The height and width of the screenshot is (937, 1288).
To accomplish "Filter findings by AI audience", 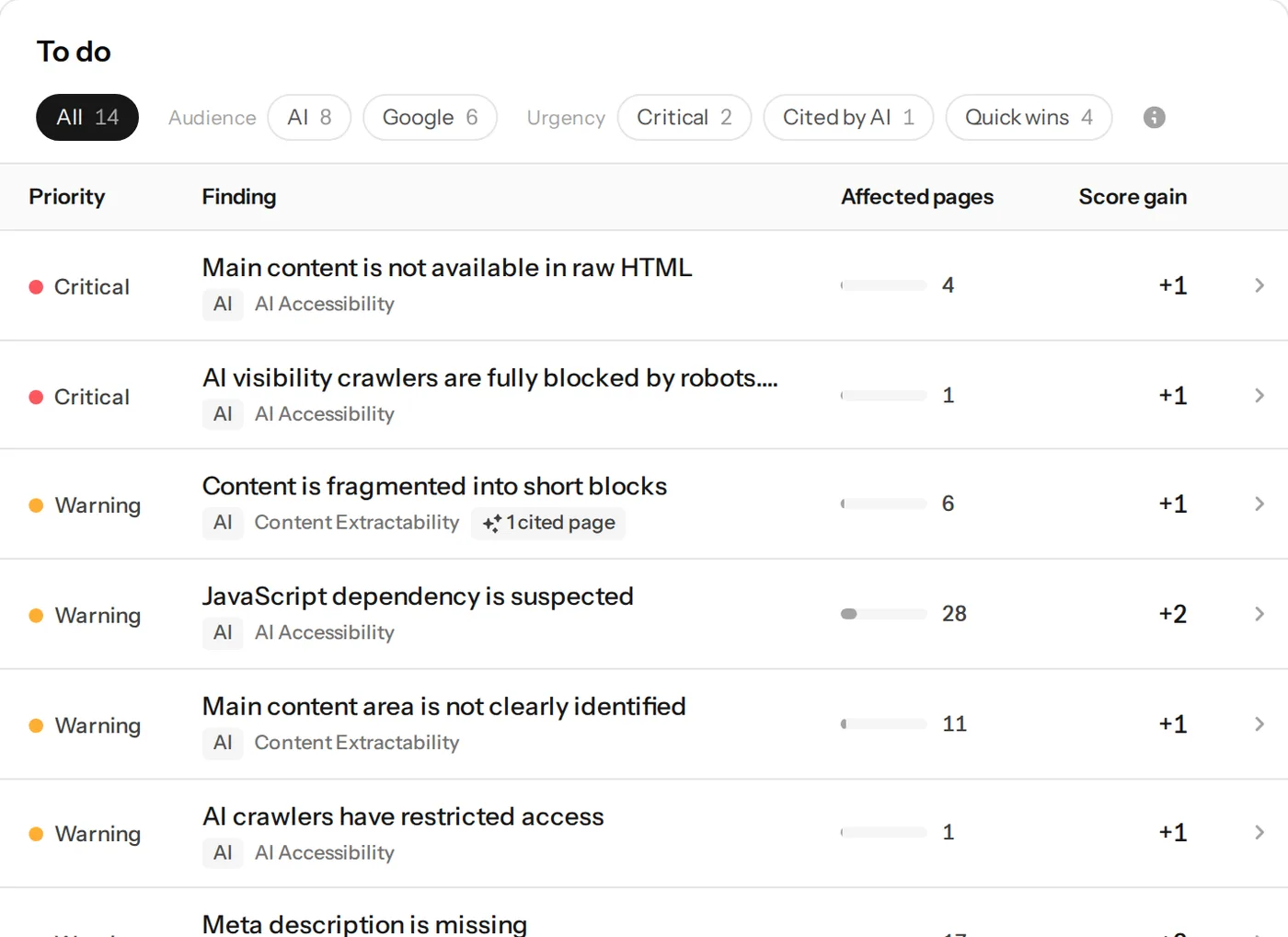I will (309, 118).
